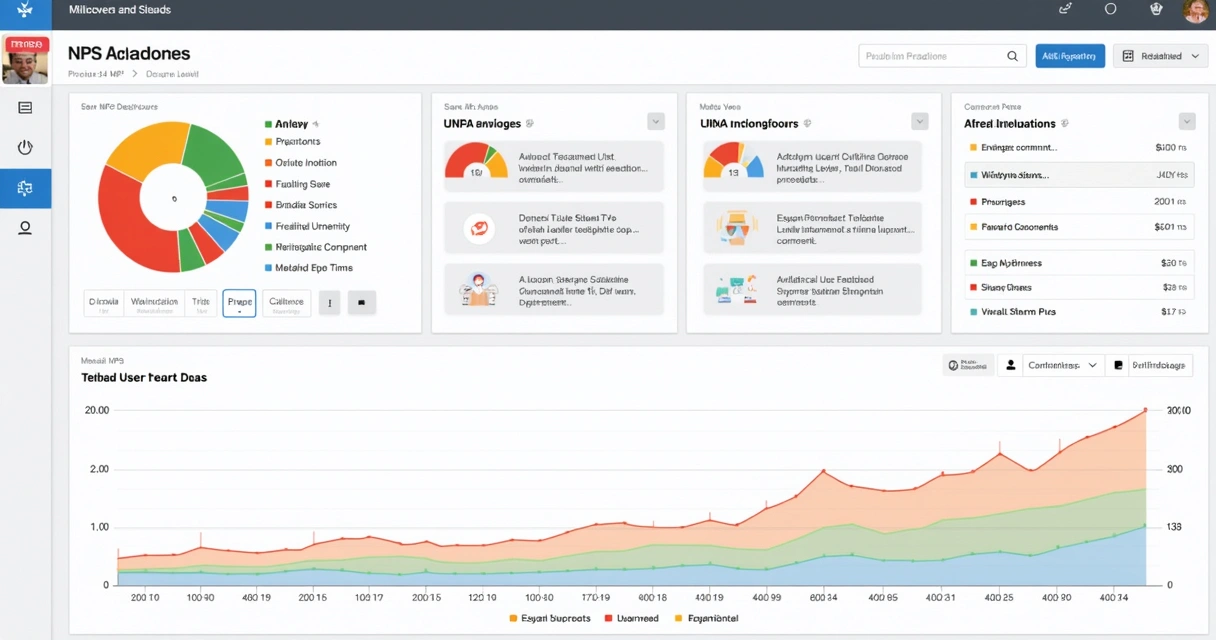Select the Calltence tab below the donut chart
Screen dimensions: 1216x640
tap(287, 303)
